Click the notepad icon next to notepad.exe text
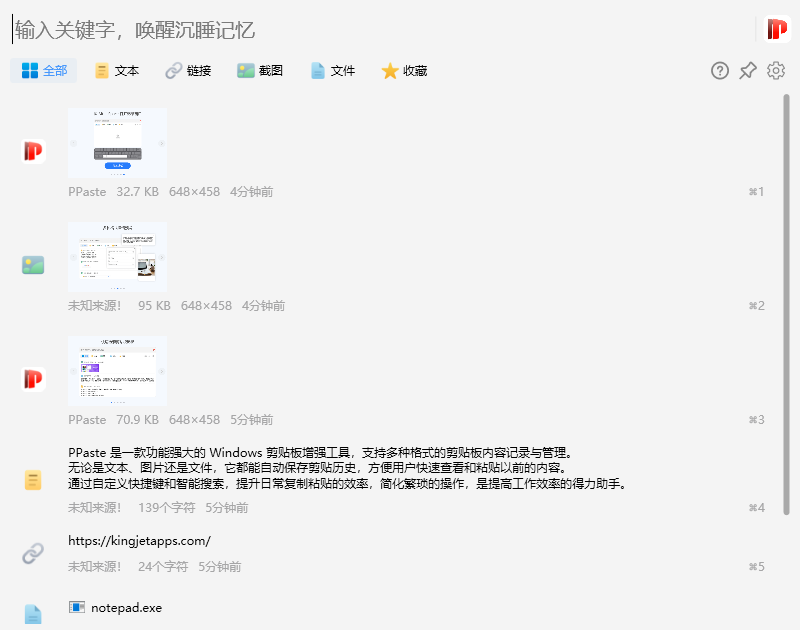Viewport: 800px width, 630px height. pos(78,607)
